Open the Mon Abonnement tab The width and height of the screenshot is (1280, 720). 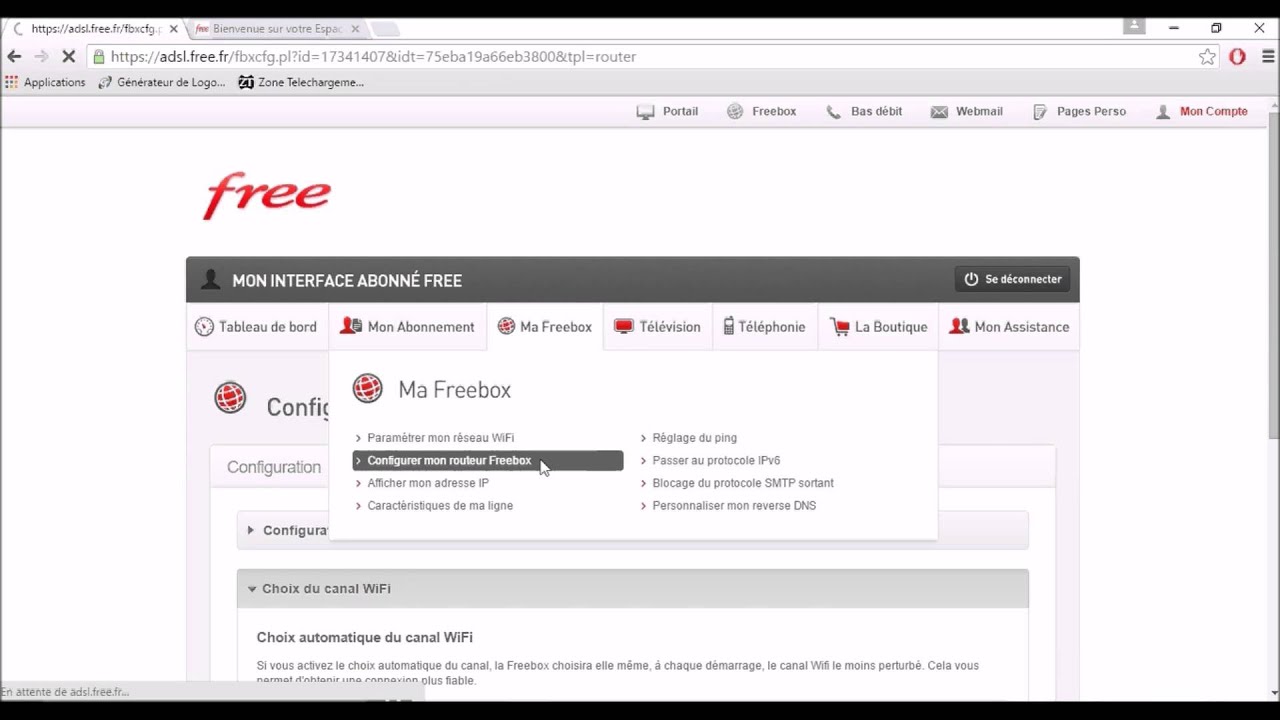click(407, 327)
